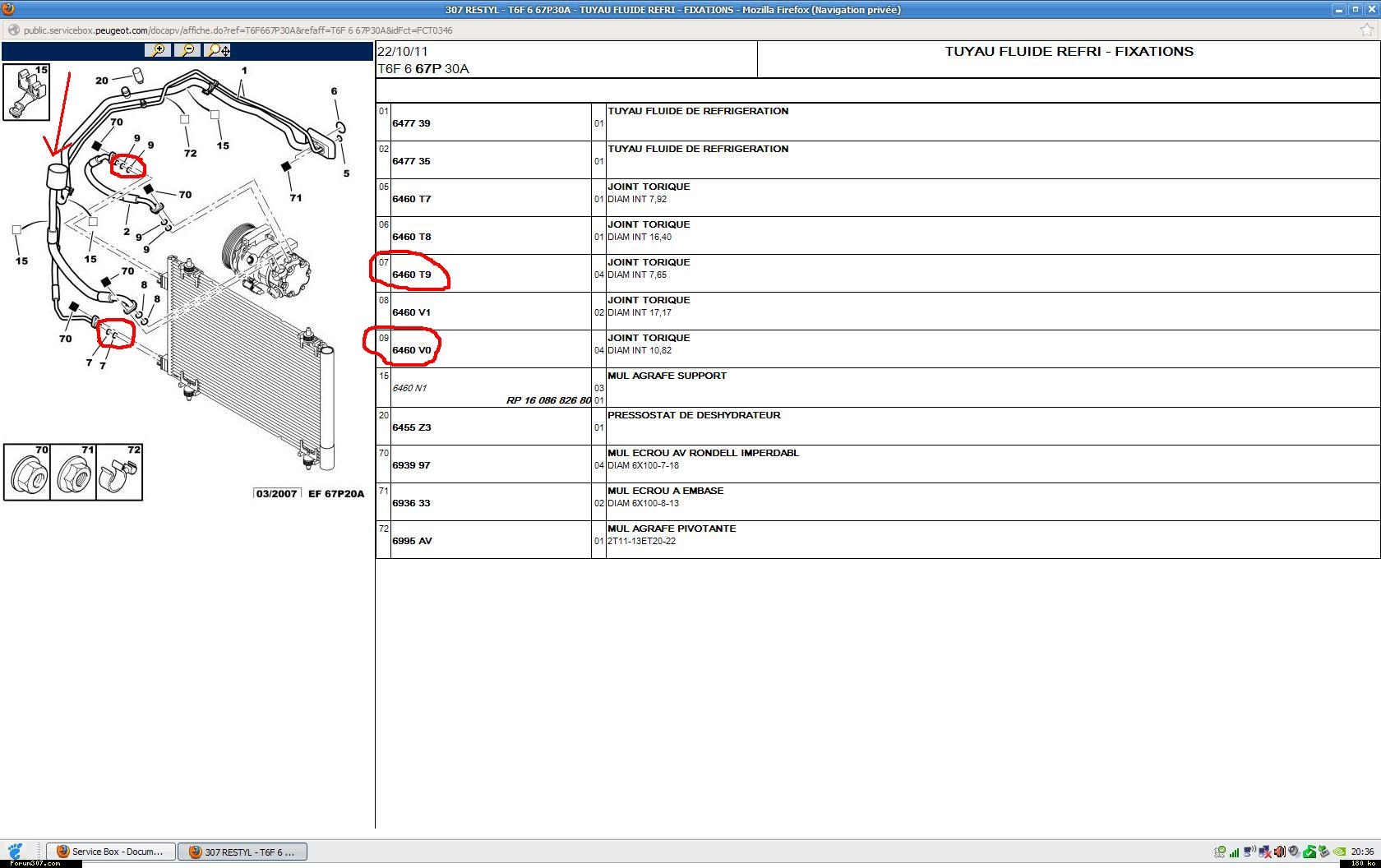Click DIAM INT 16,40 detail text
1381x868 pixels.
tap(640, 237)
